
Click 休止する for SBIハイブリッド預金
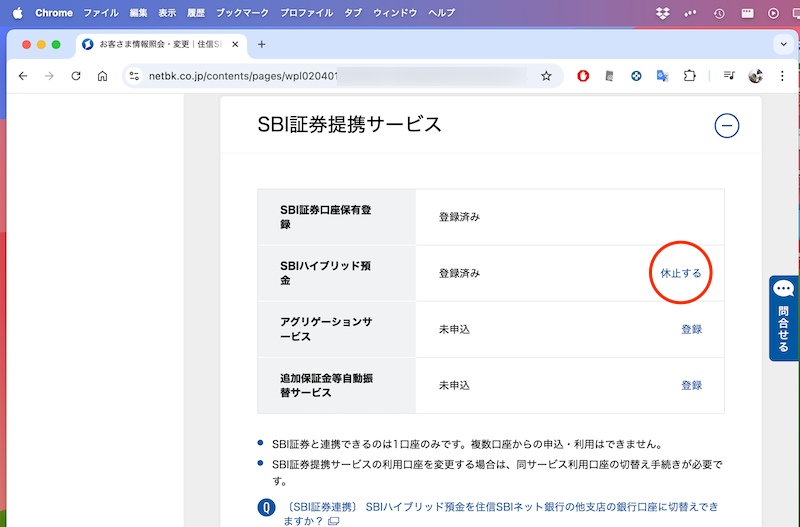point(680,273)
